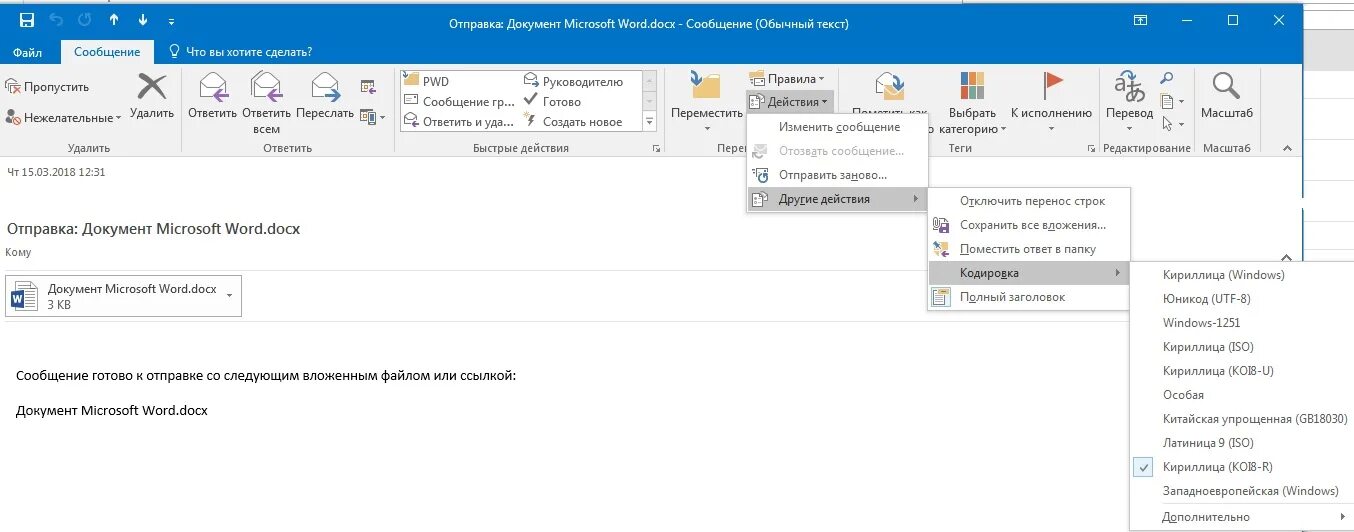Screen dimensions: 1354x532
Task: Click the reply-with-meeting icon
Action: pyautogui.click(x=368, y=87)
